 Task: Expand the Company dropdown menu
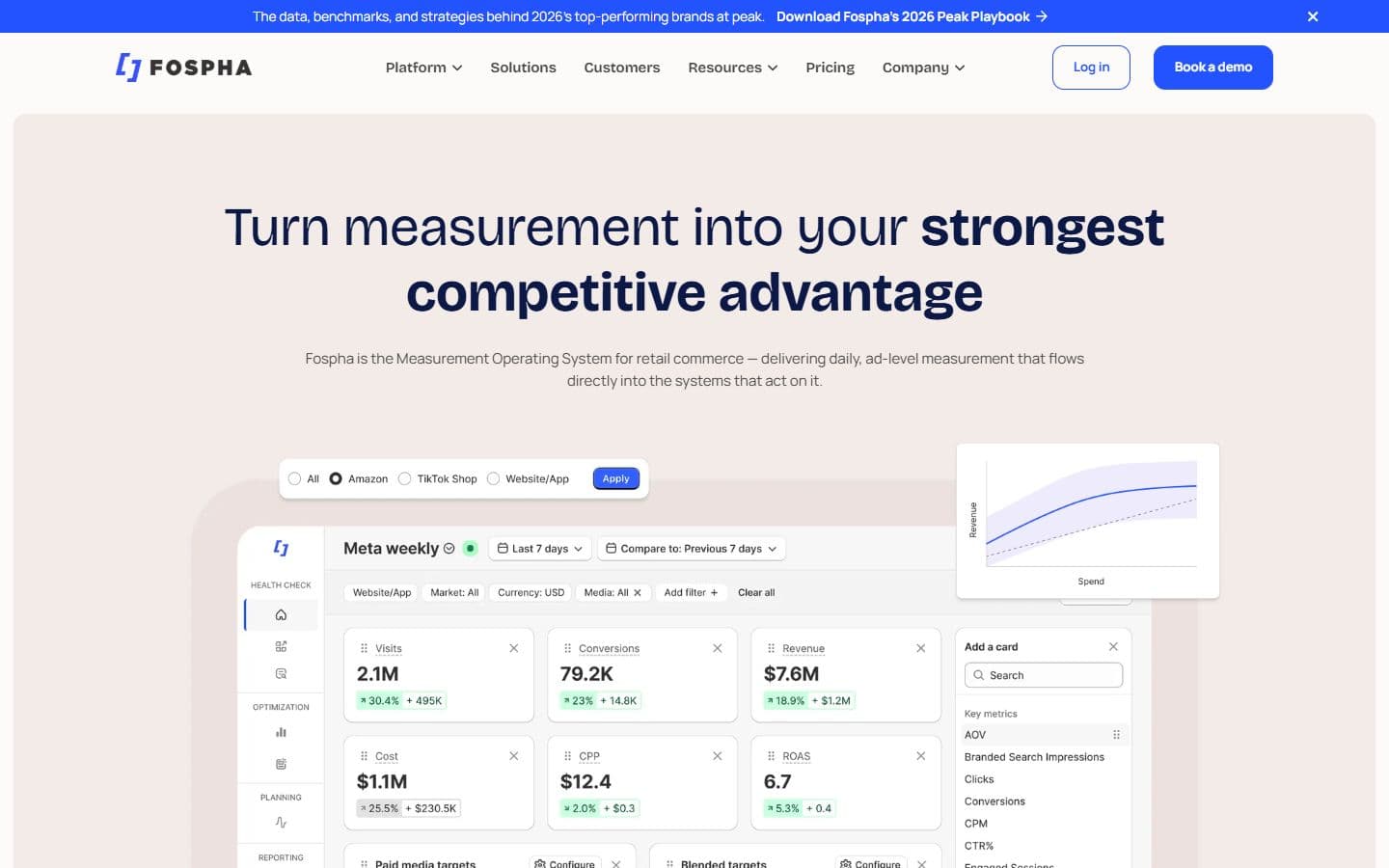pyautogui.click(x=923, y=68)
